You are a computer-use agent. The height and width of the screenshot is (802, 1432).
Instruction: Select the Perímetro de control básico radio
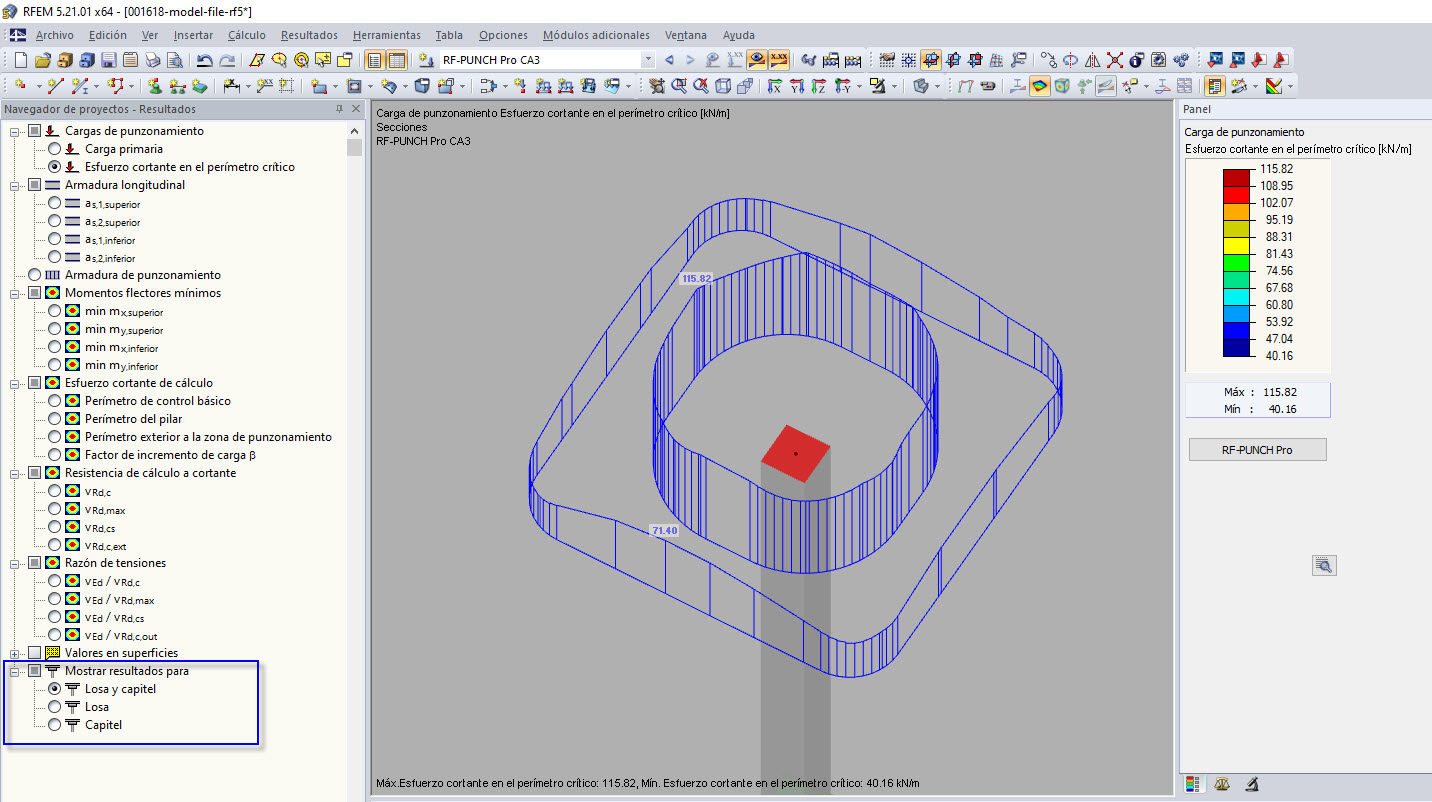(x=54, y=401)
